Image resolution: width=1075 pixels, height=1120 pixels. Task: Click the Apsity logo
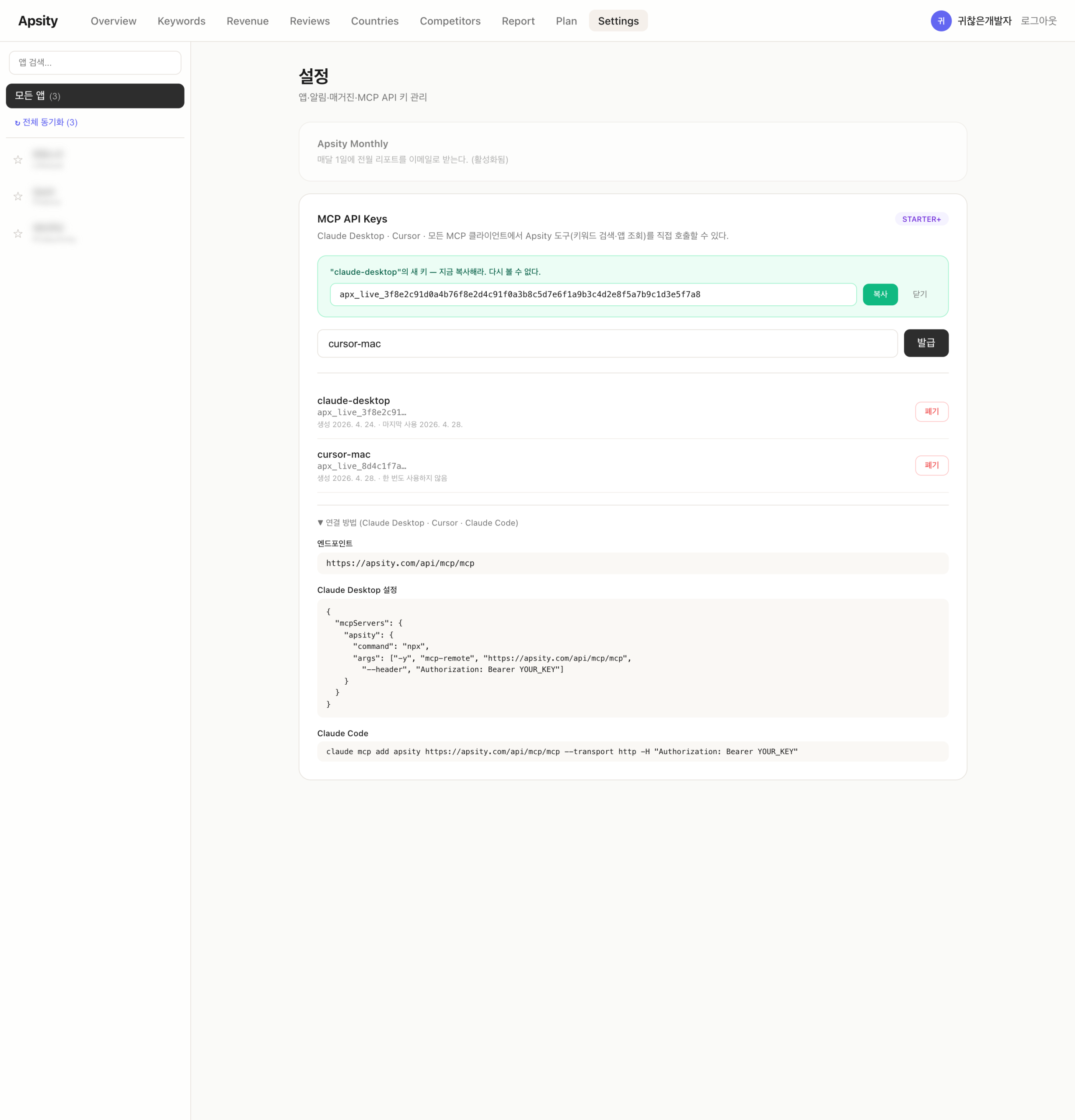pyautogui.click(x=38, y=21)
